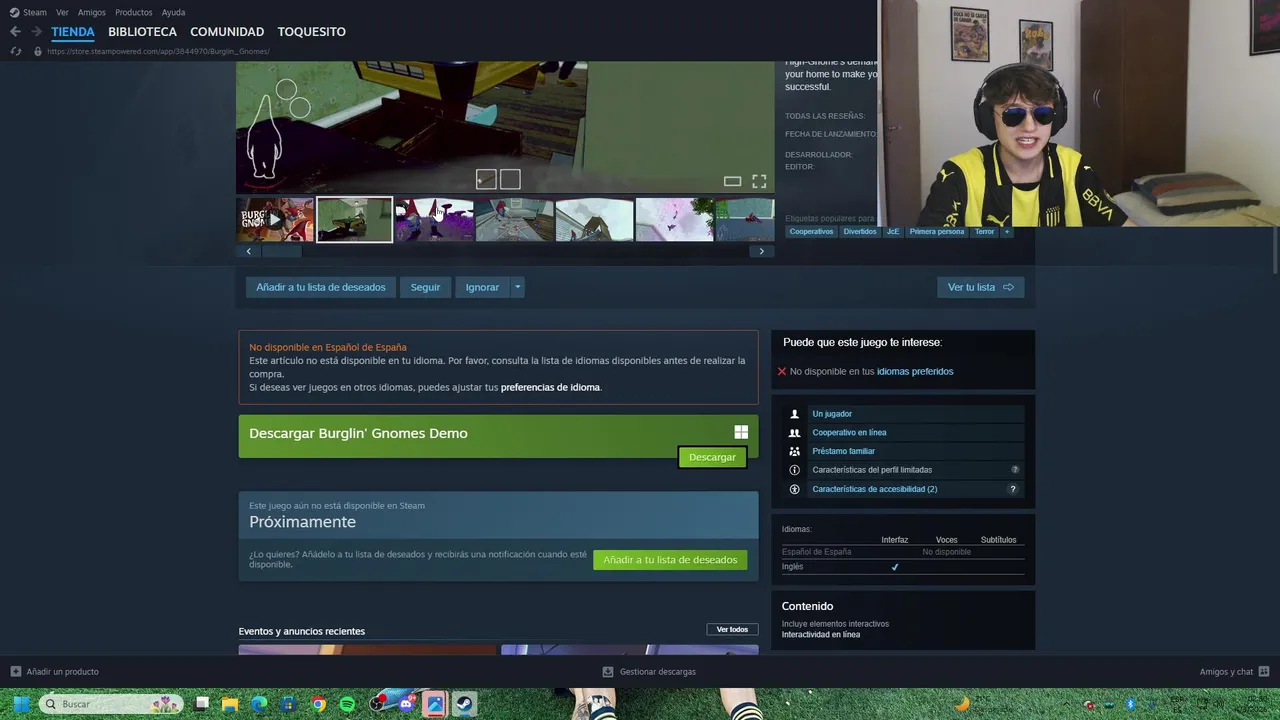Image resolution: width=1280 pixels, height=720 pixels.
Task: Show more tags with the plus button
Action: [1007, 232]
